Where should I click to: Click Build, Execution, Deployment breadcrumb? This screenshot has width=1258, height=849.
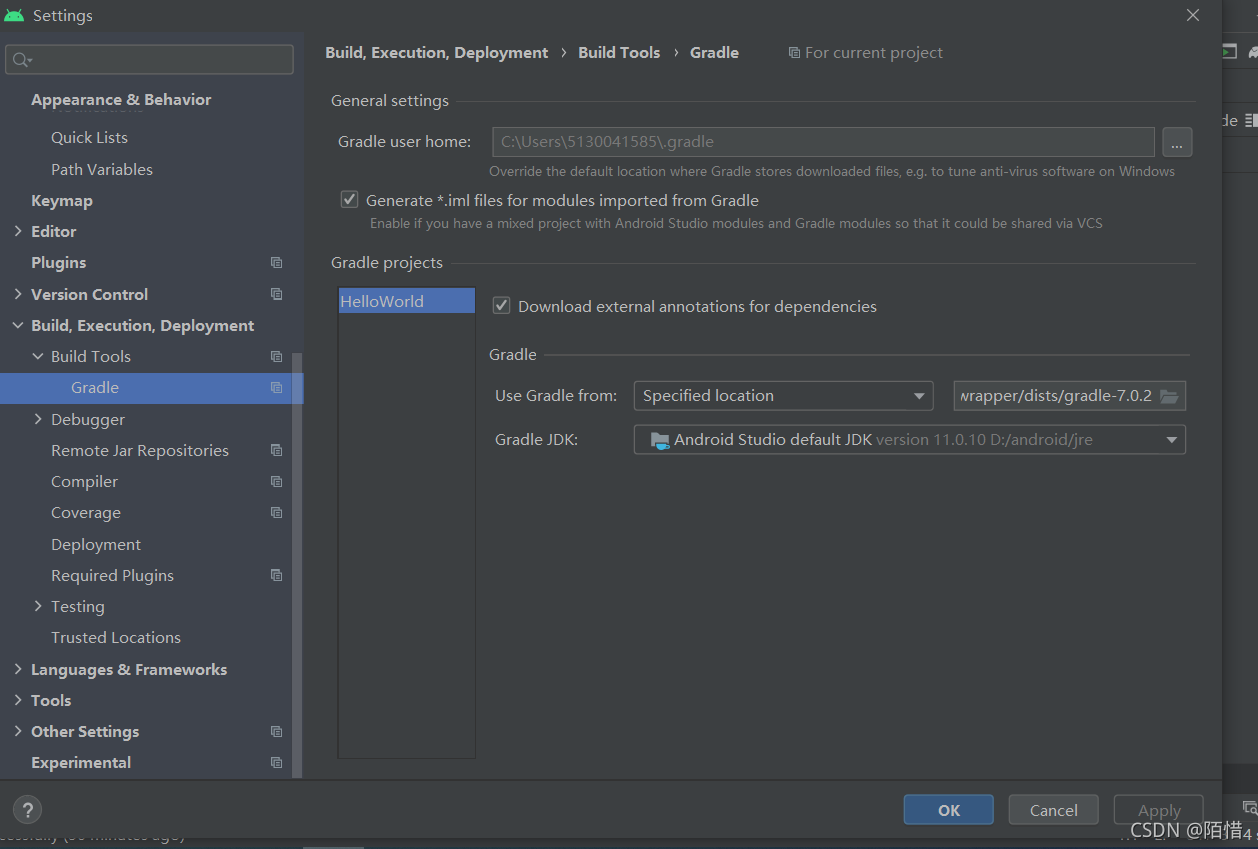[x=437, y=53]
